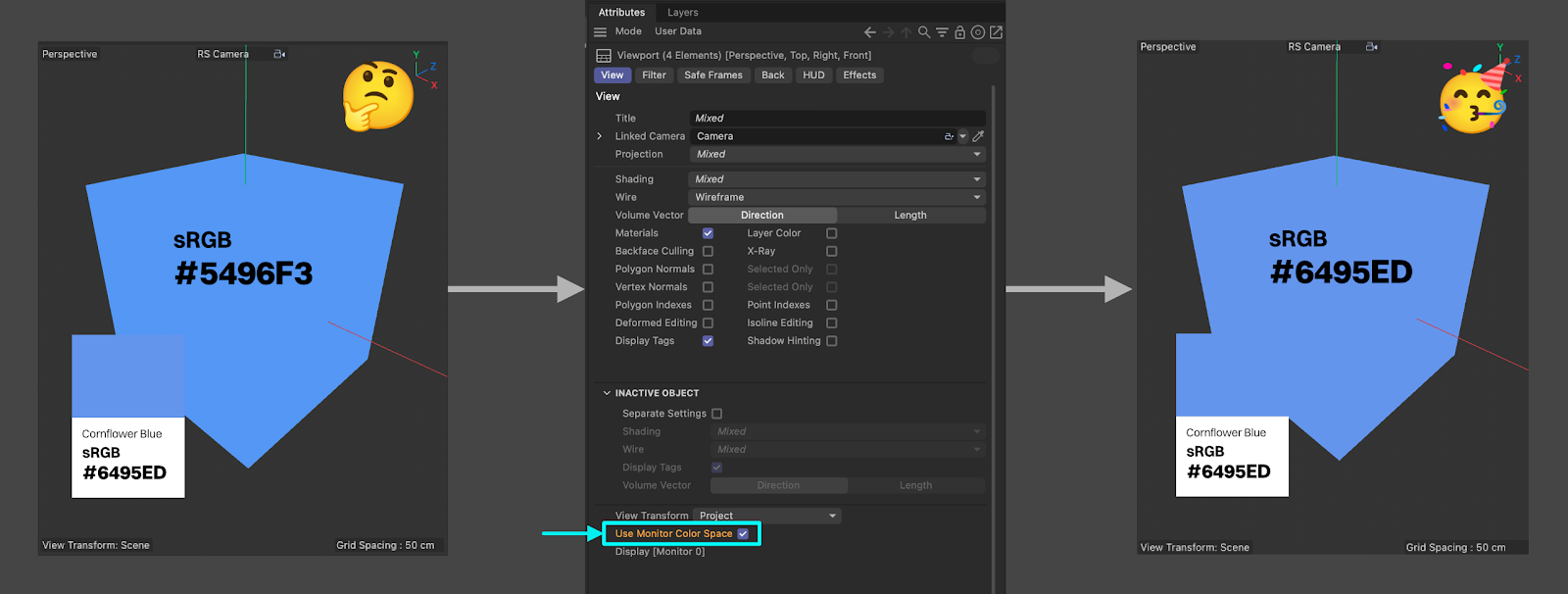The width and height of the screenshot is (1568, 594).
Task: Click the small Cornflower Blue swatch square
Action: [127, 376]
